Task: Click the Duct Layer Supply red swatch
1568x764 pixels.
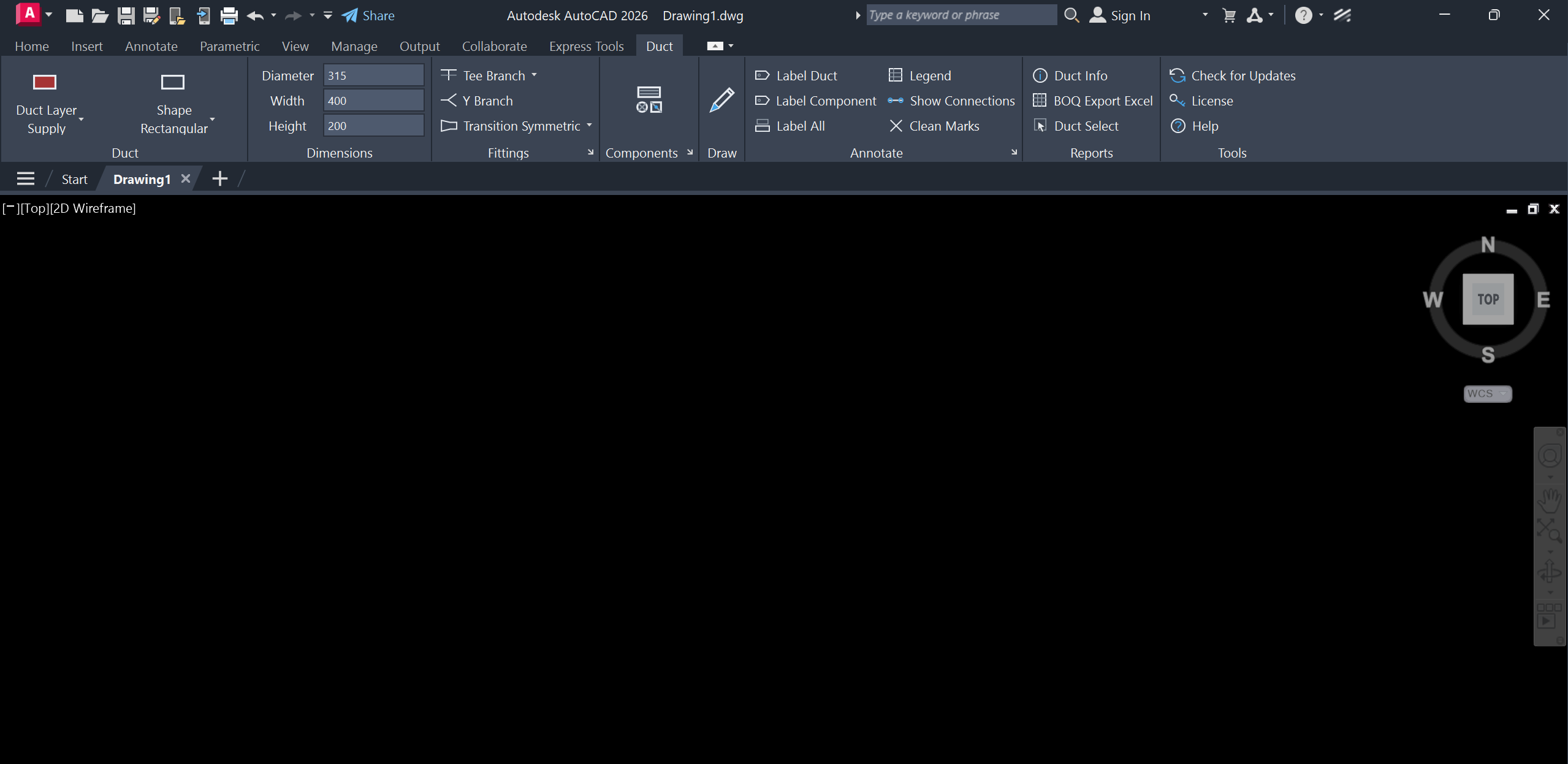Action: click(x=45, y=82)
